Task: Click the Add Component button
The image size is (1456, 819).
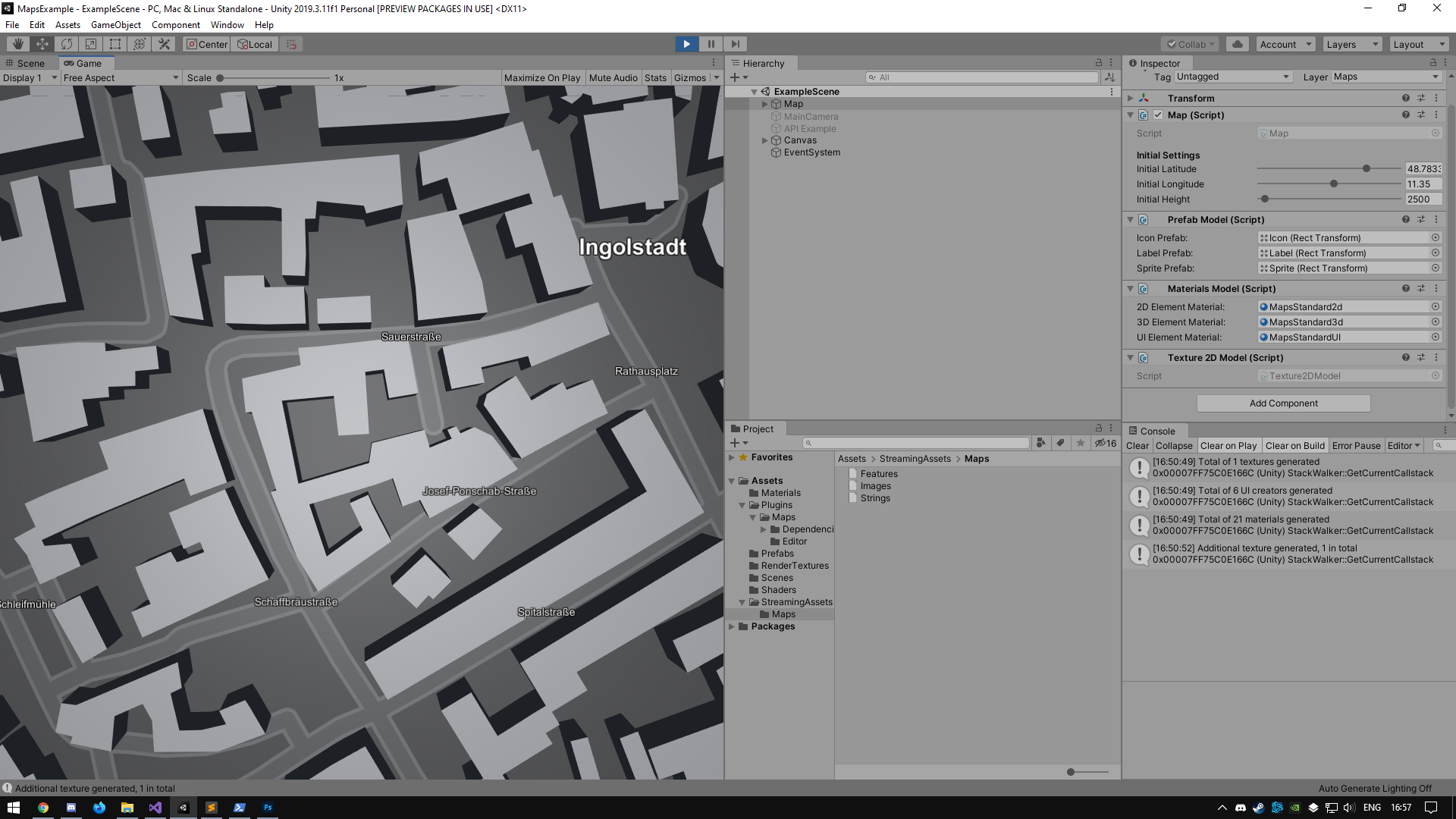Action: coord(1283,403)
